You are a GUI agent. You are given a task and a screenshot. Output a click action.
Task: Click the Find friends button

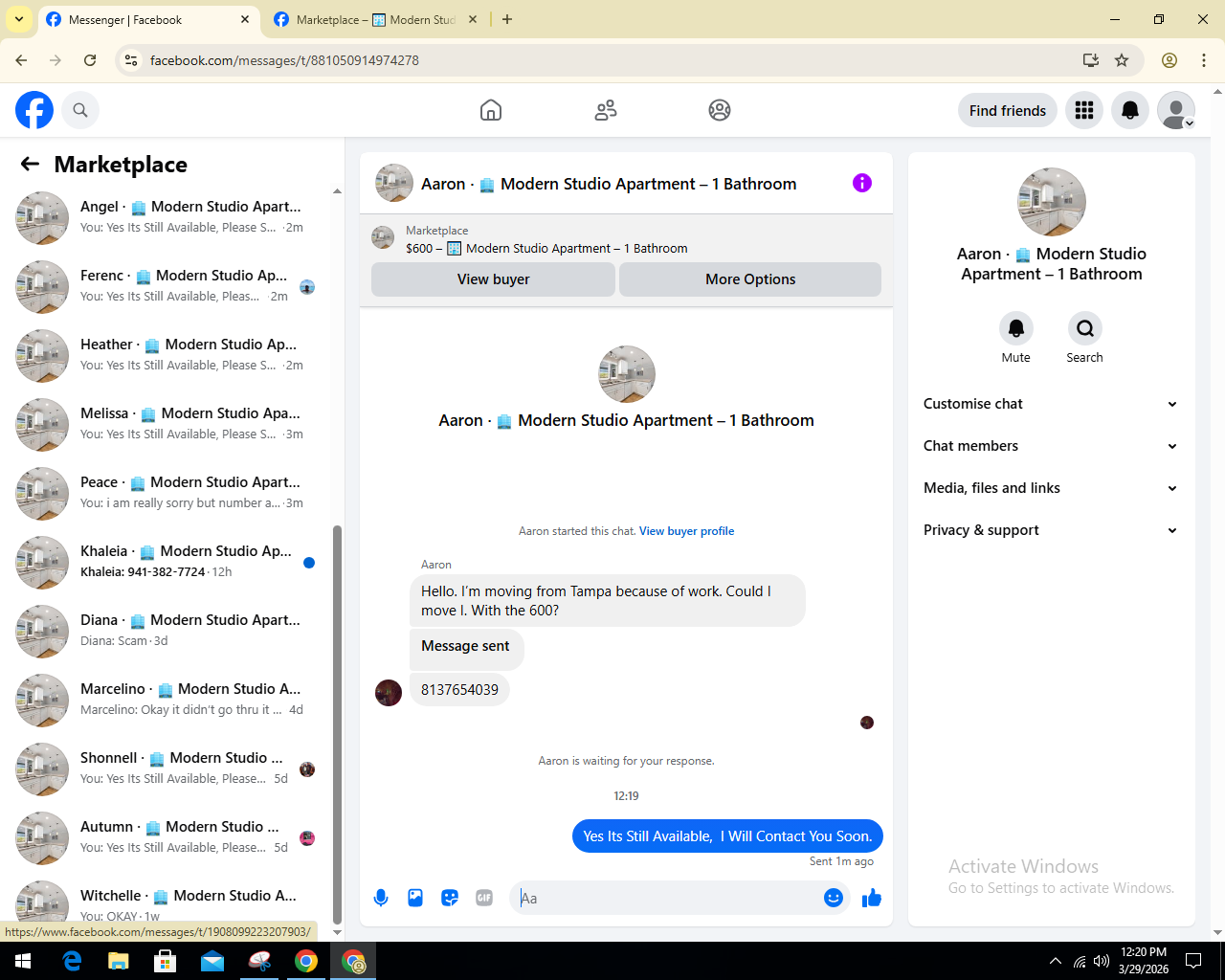(1008, 110)
